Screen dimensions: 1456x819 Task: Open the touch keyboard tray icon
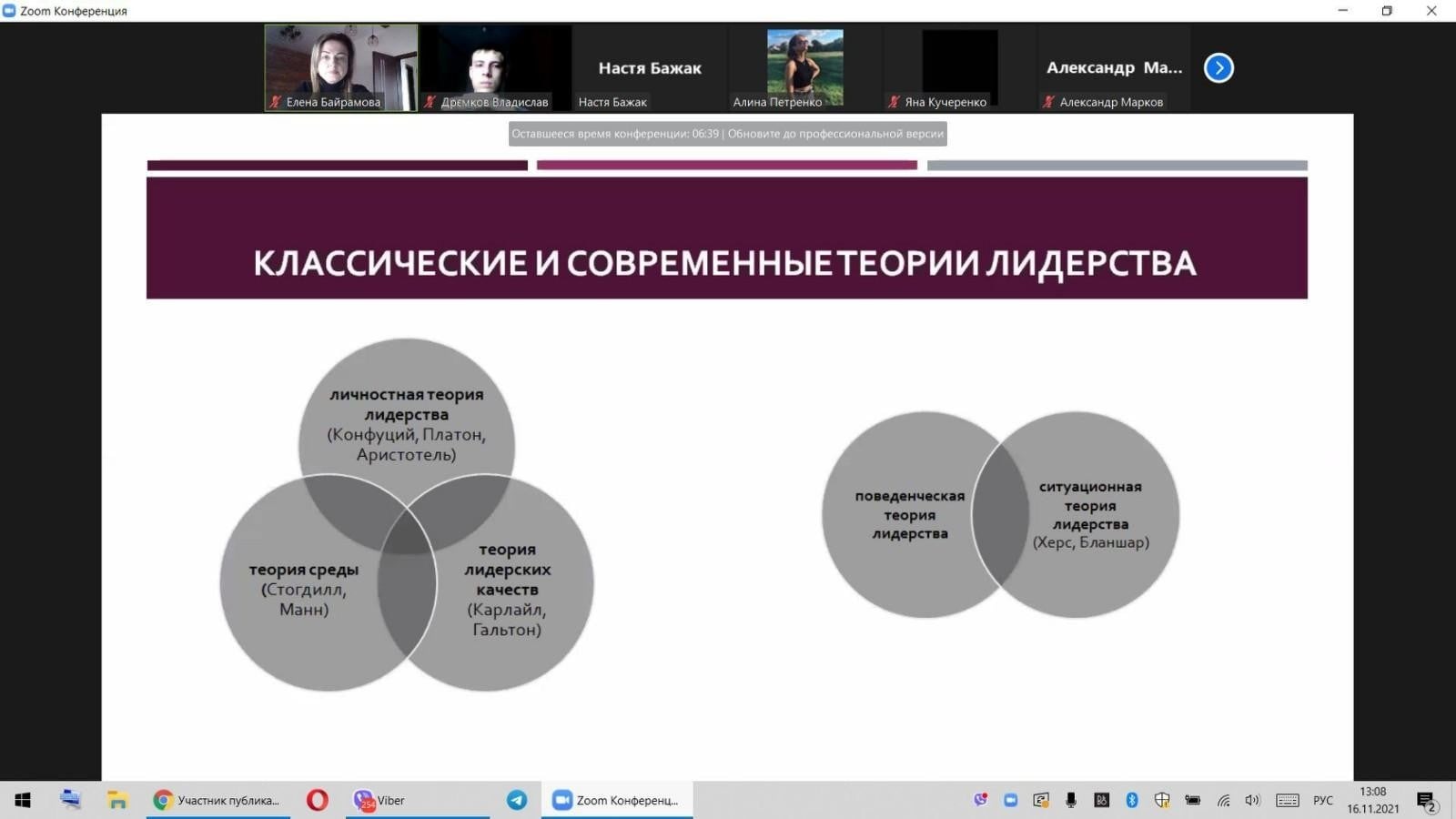coord(1287,800)
